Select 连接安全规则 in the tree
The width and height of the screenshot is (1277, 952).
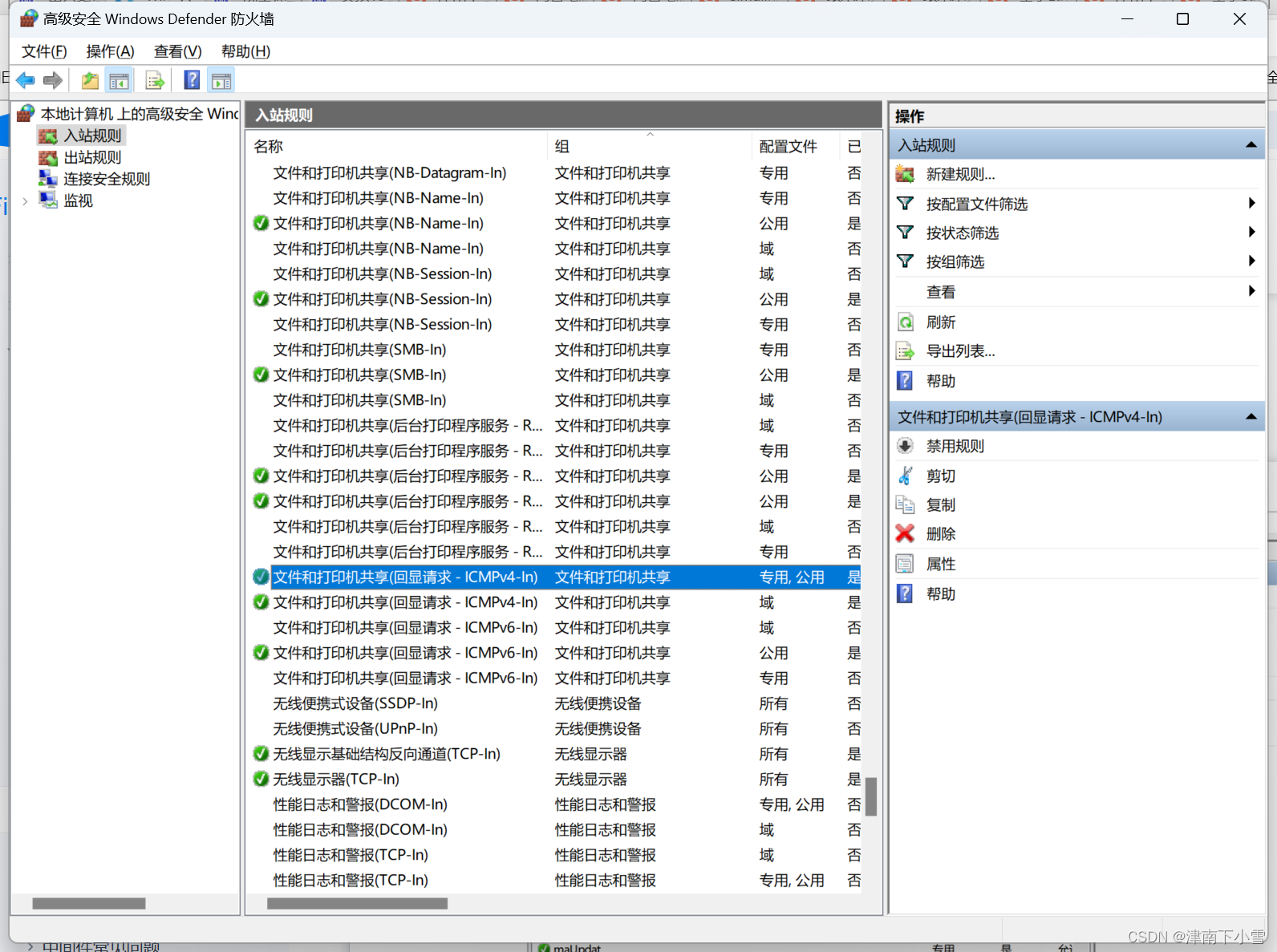pyautogui.click(x=107, y=179)
